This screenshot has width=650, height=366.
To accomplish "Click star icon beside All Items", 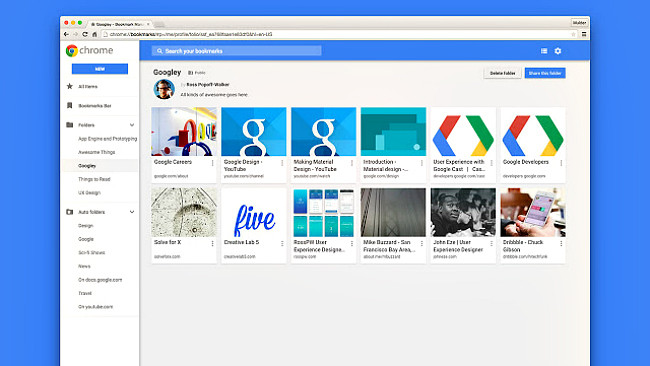I will pos(70,86).
